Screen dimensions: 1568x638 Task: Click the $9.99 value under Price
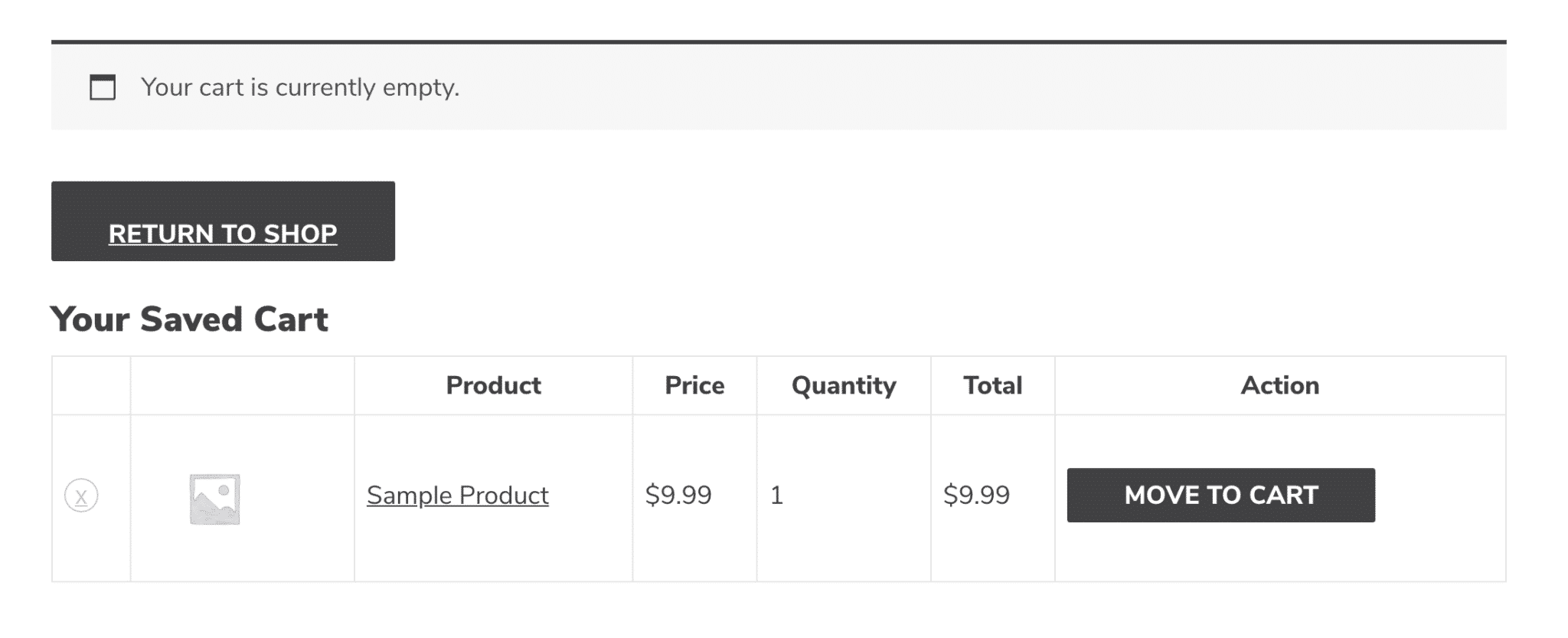tap(678, 496)
